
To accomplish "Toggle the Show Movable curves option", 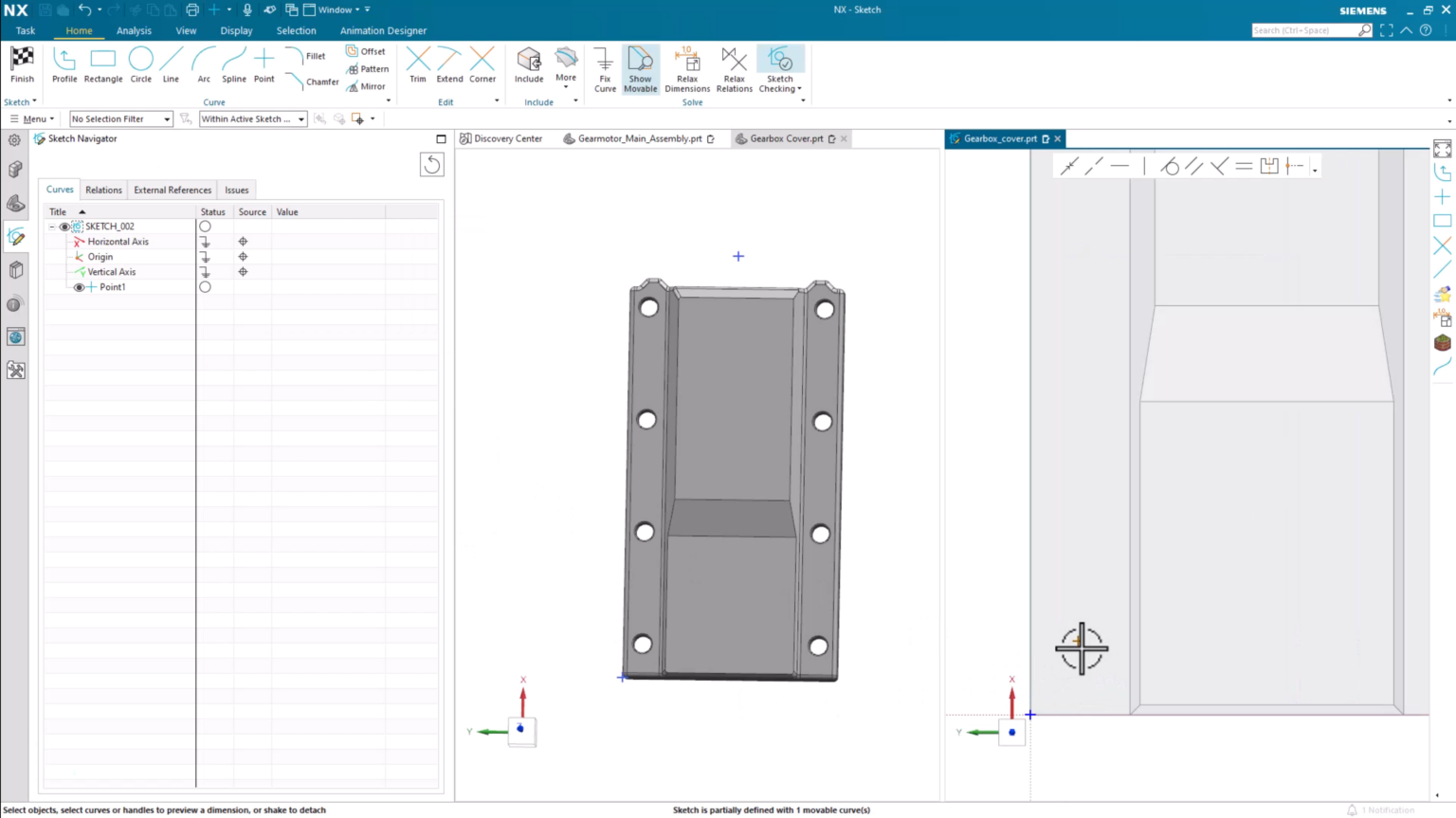I will (640, 69).
